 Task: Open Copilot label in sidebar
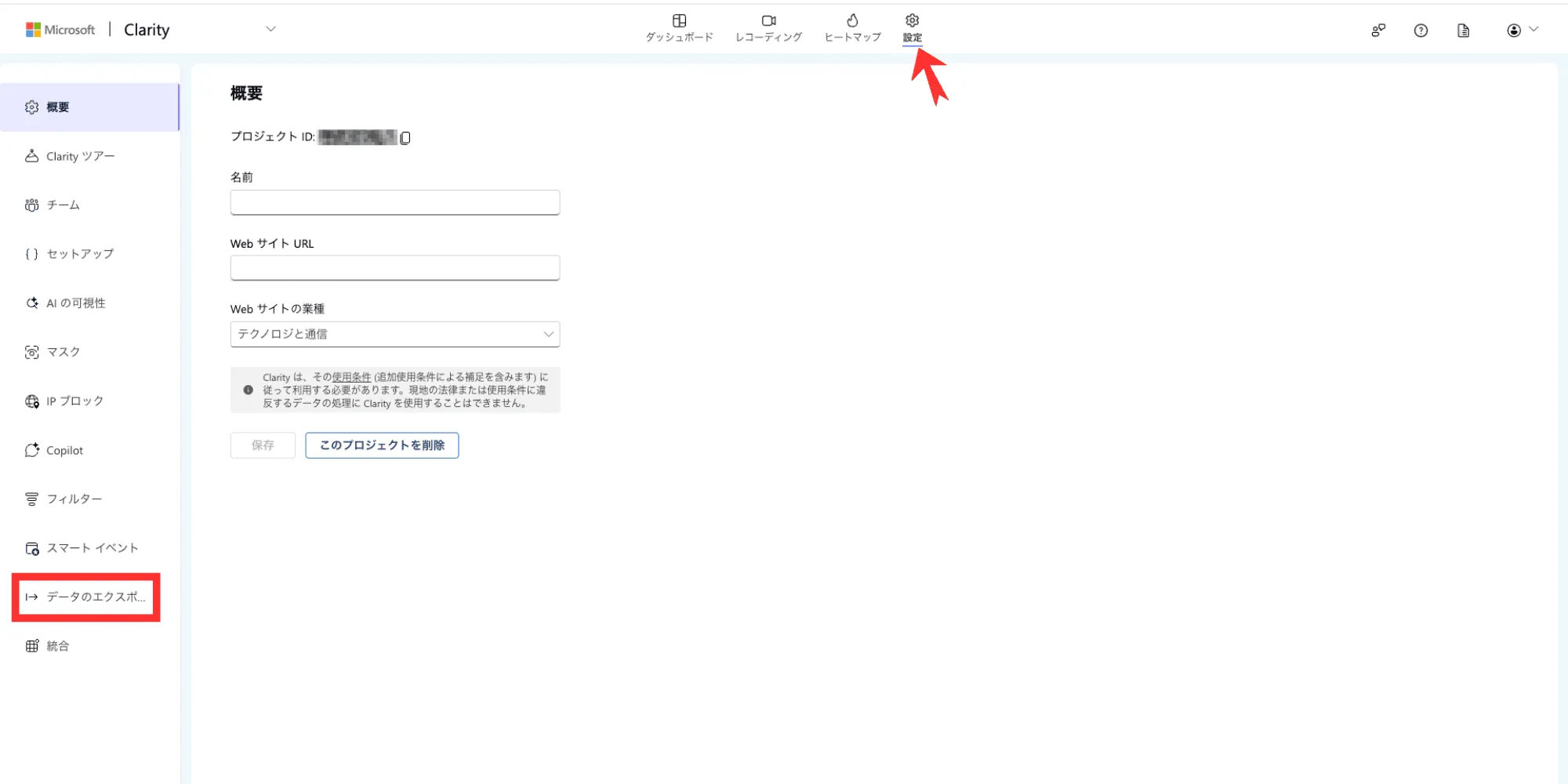pos(64,450)
